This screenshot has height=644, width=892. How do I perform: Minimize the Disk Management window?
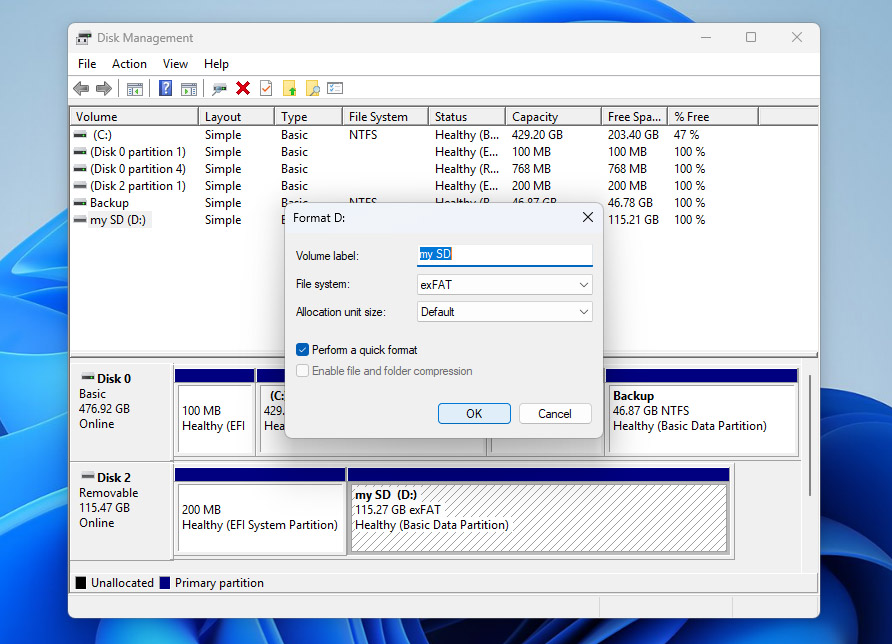pyautogui.click(x=706, y=38)
